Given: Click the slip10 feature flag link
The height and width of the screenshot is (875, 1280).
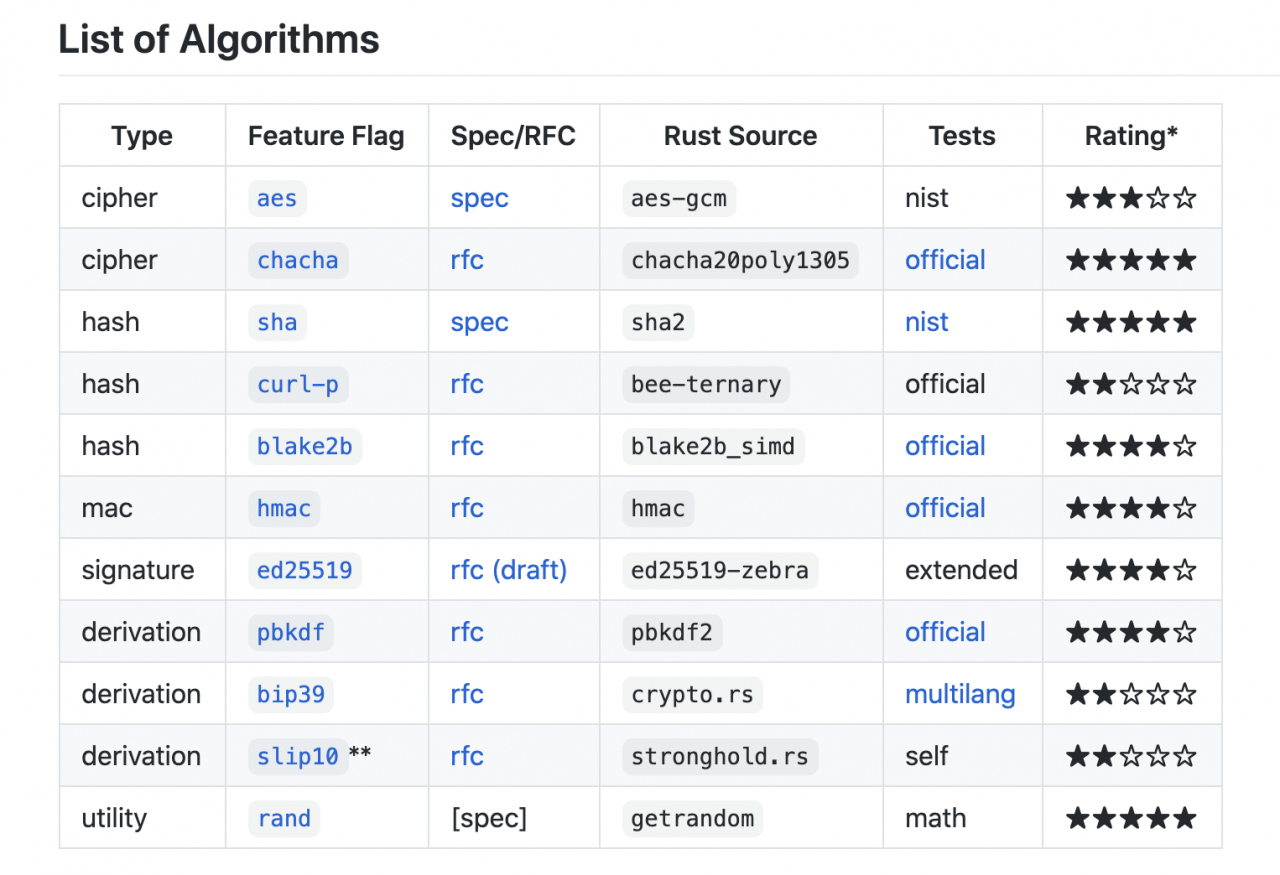Looking at the screenshot, I should 298,756.
